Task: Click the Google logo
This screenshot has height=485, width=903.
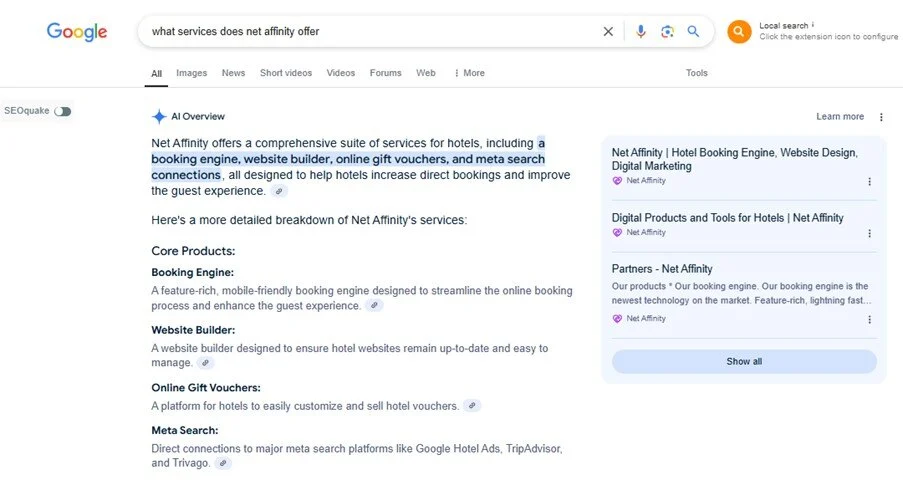Action: tap(77, 32)
